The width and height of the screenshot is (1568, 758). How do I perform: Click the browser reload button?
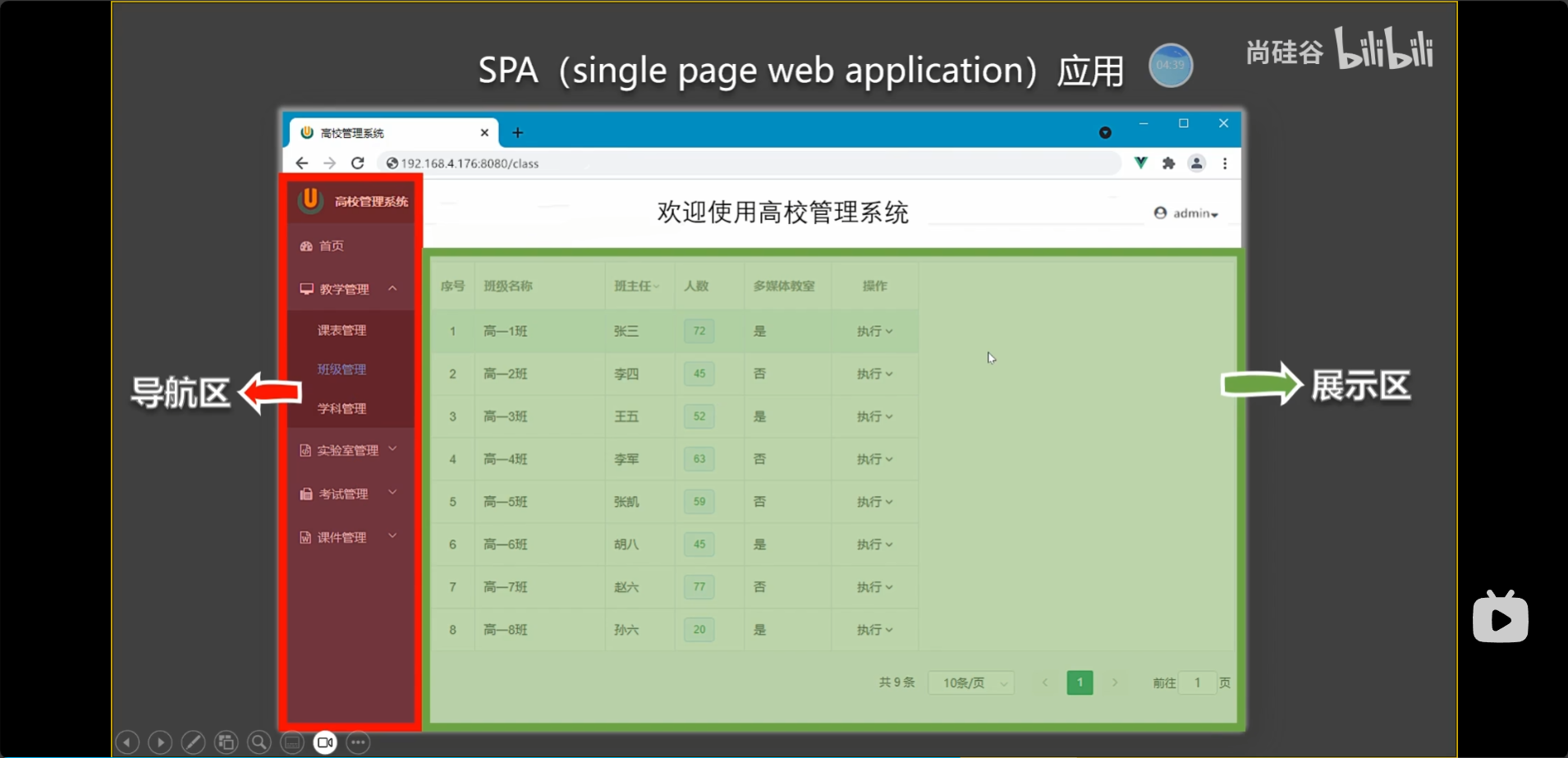pyautogui.click(x=357, y=163)
